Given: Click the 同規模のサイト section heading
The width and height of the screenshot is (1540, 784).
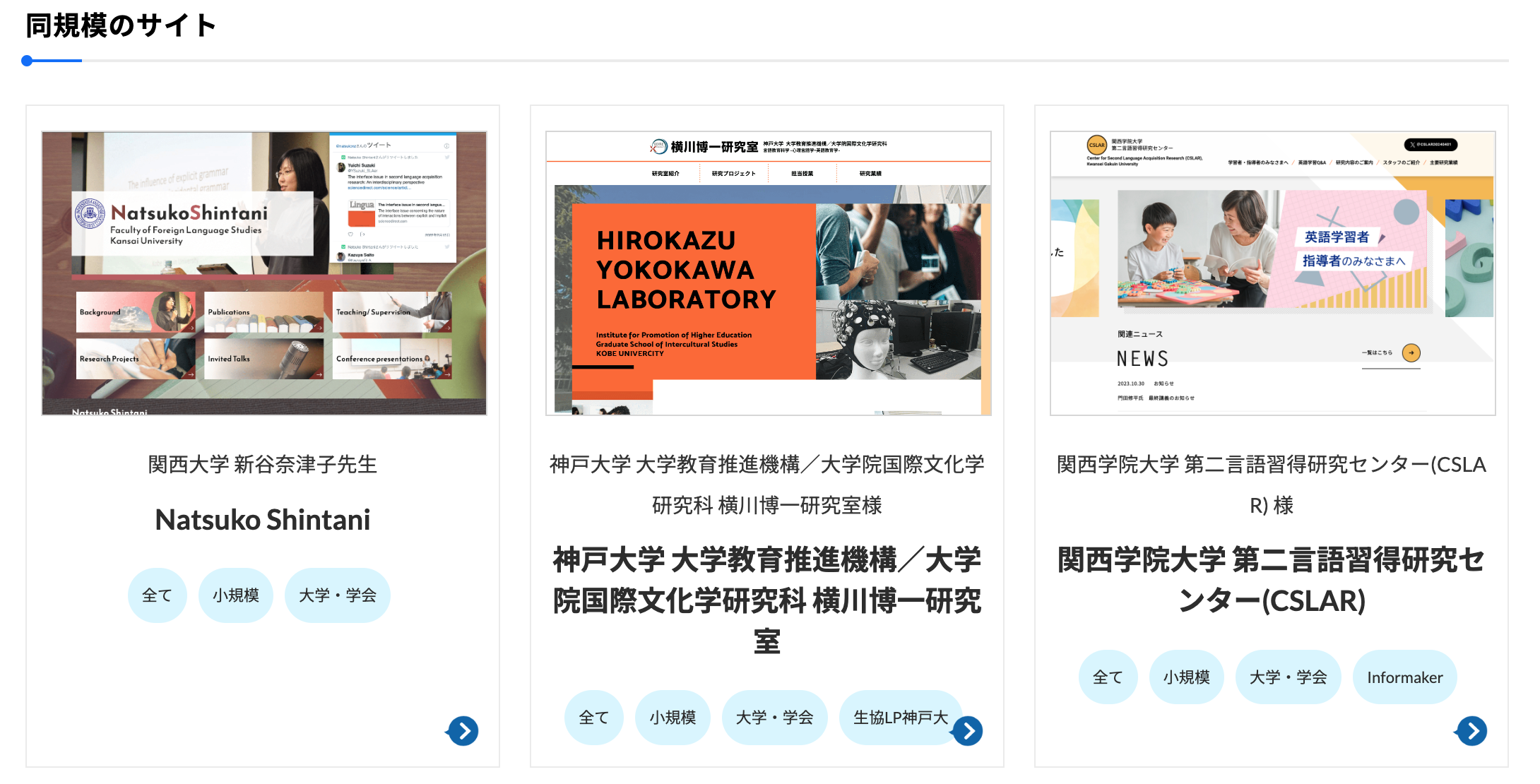Looking at the screenshot, I should [x=121, y=25].
